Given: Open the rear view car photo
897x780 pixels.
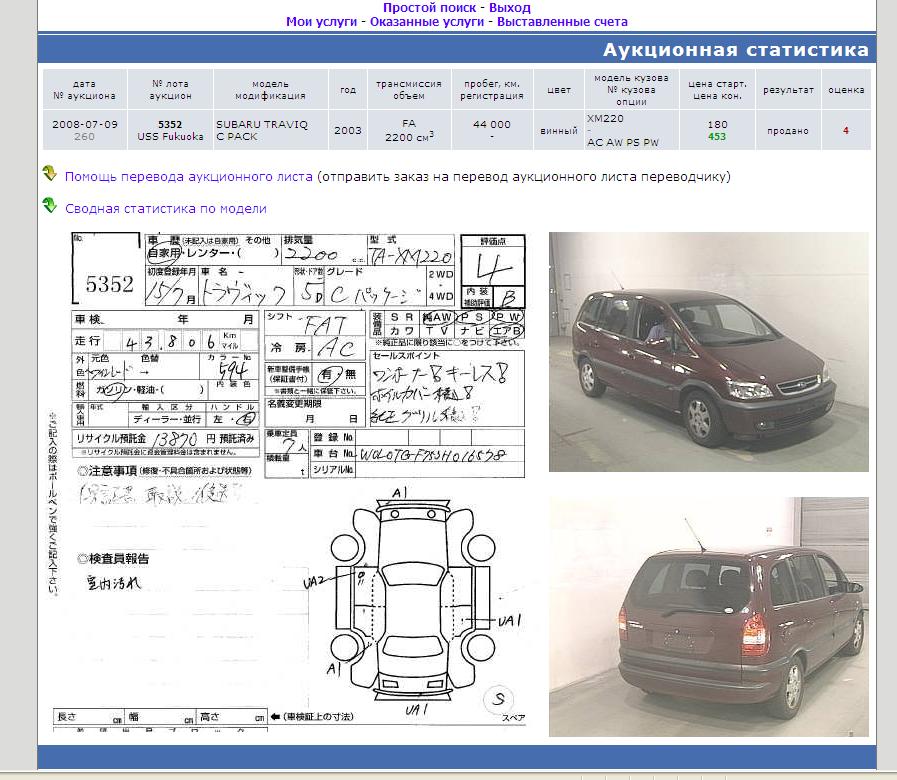Looking at the screenshot, I should click(x=709, y=617).
